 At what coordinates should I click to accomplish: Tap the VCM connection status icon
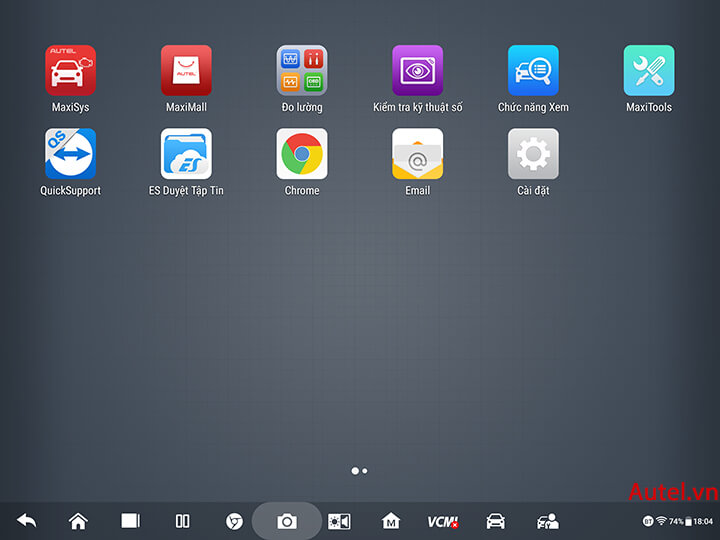pyautogui.click(x=443, y=522)
